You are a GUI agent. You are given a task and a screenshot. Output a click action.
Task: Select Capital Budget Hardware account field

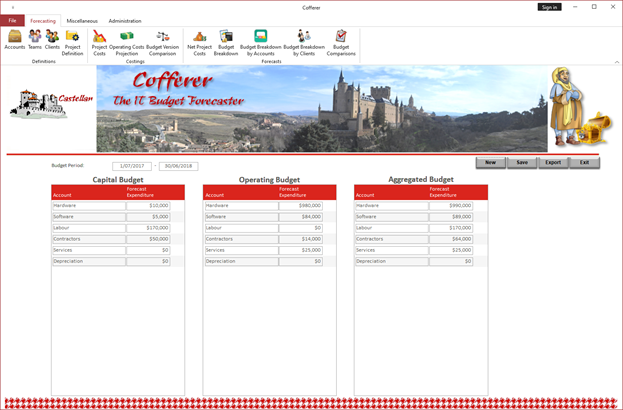coord(89,206)
